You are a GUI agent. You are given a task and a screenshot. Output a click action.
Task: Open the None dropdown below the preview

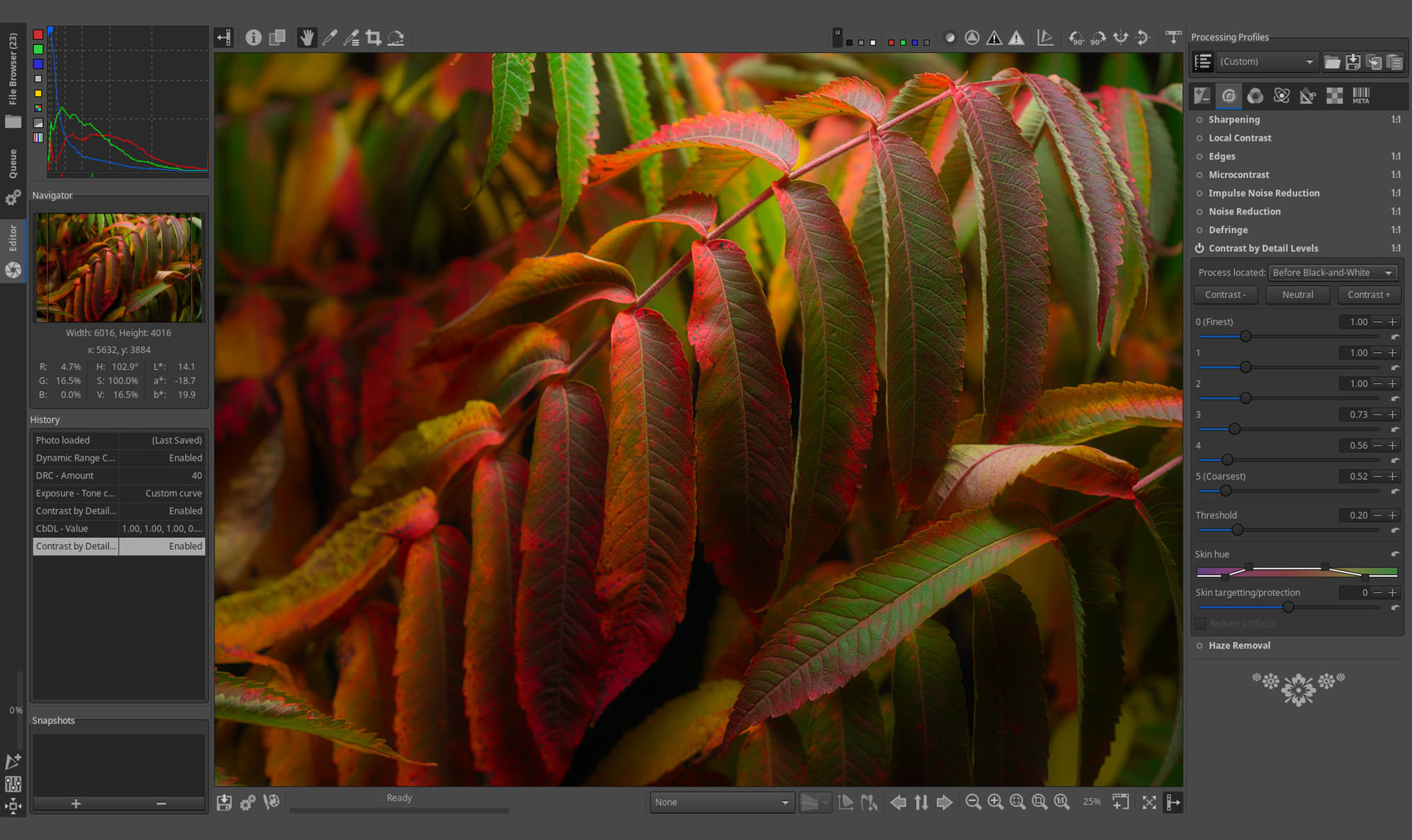coord(722,803)
